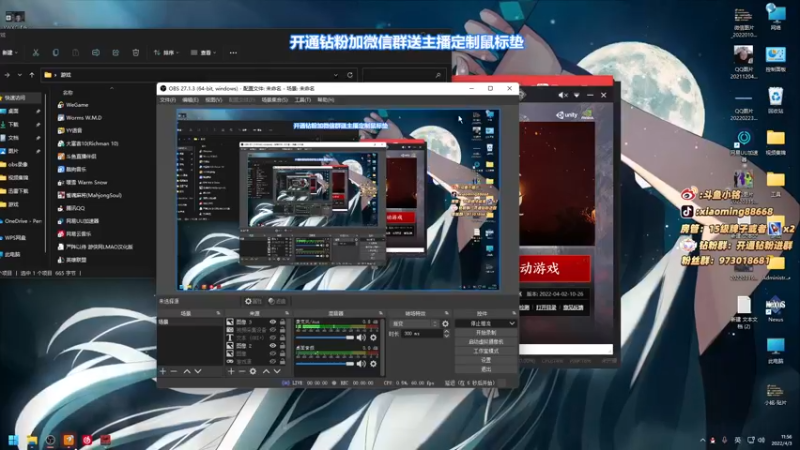Mute sound in the game launcher title bar
Image resolution: width=800 pixels, height=450 pixels.
coord(562,95)
